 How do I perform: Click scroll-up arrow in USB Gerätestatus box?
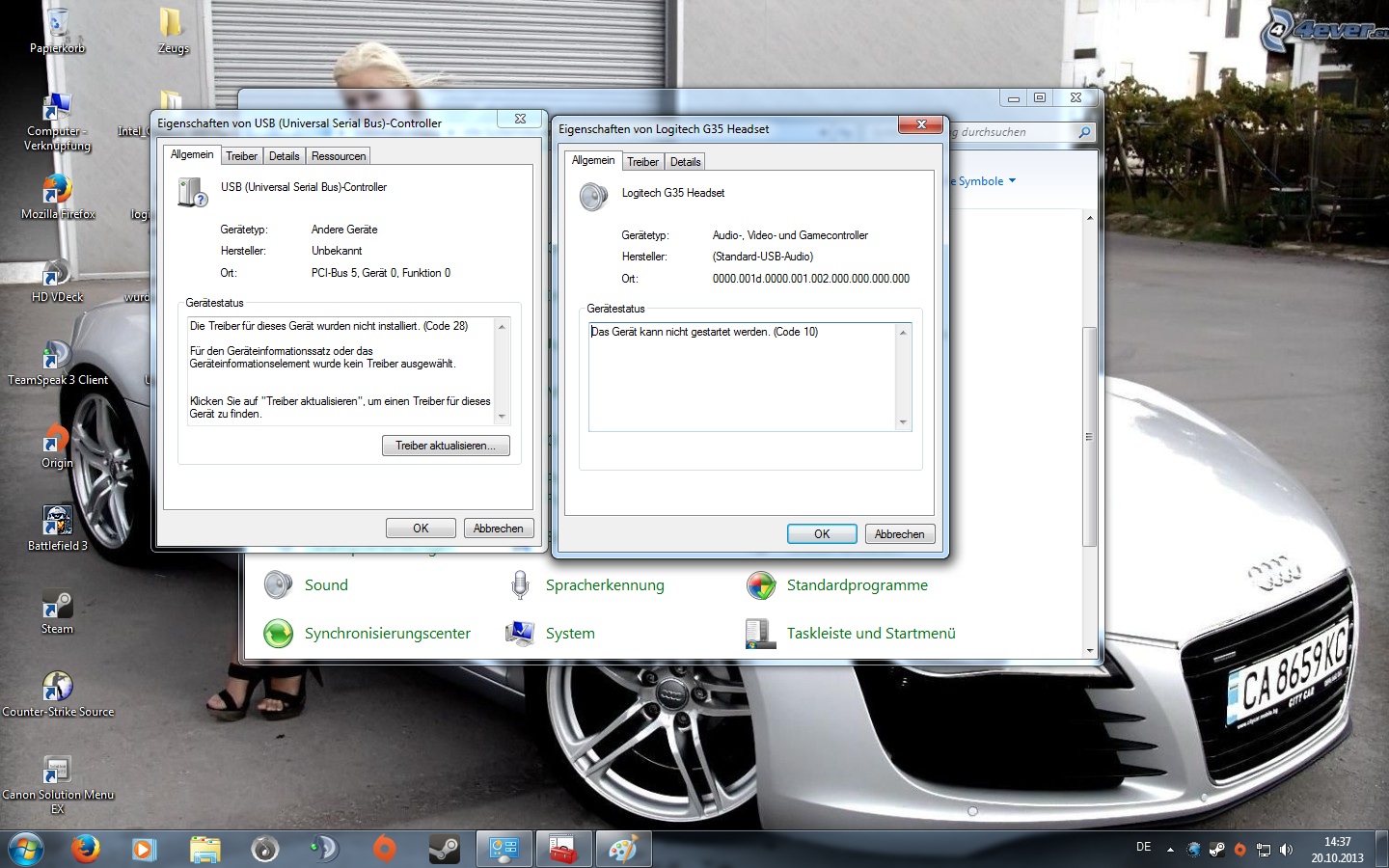[502, 327]
